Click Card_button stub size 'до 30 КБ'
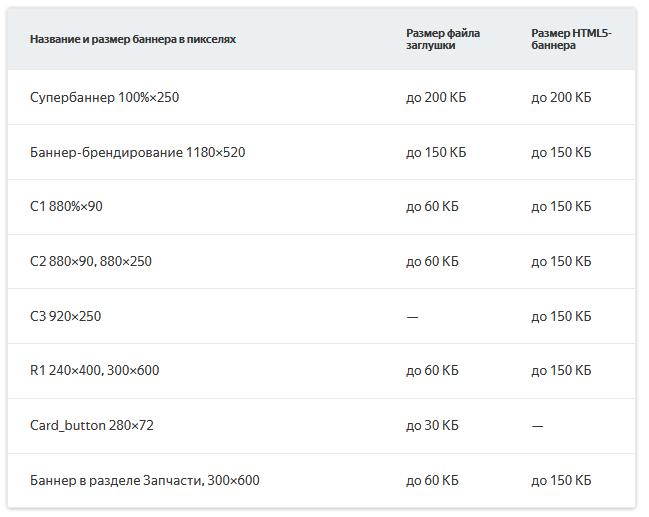 [432, 426]
